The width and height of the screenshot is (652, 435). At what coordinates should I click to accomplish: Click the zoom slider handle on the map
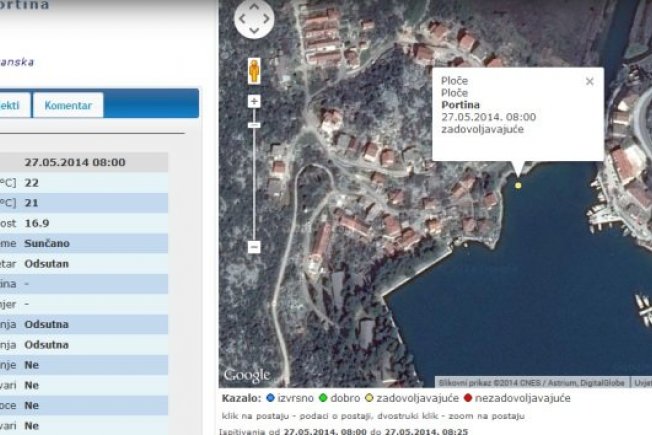254,124
